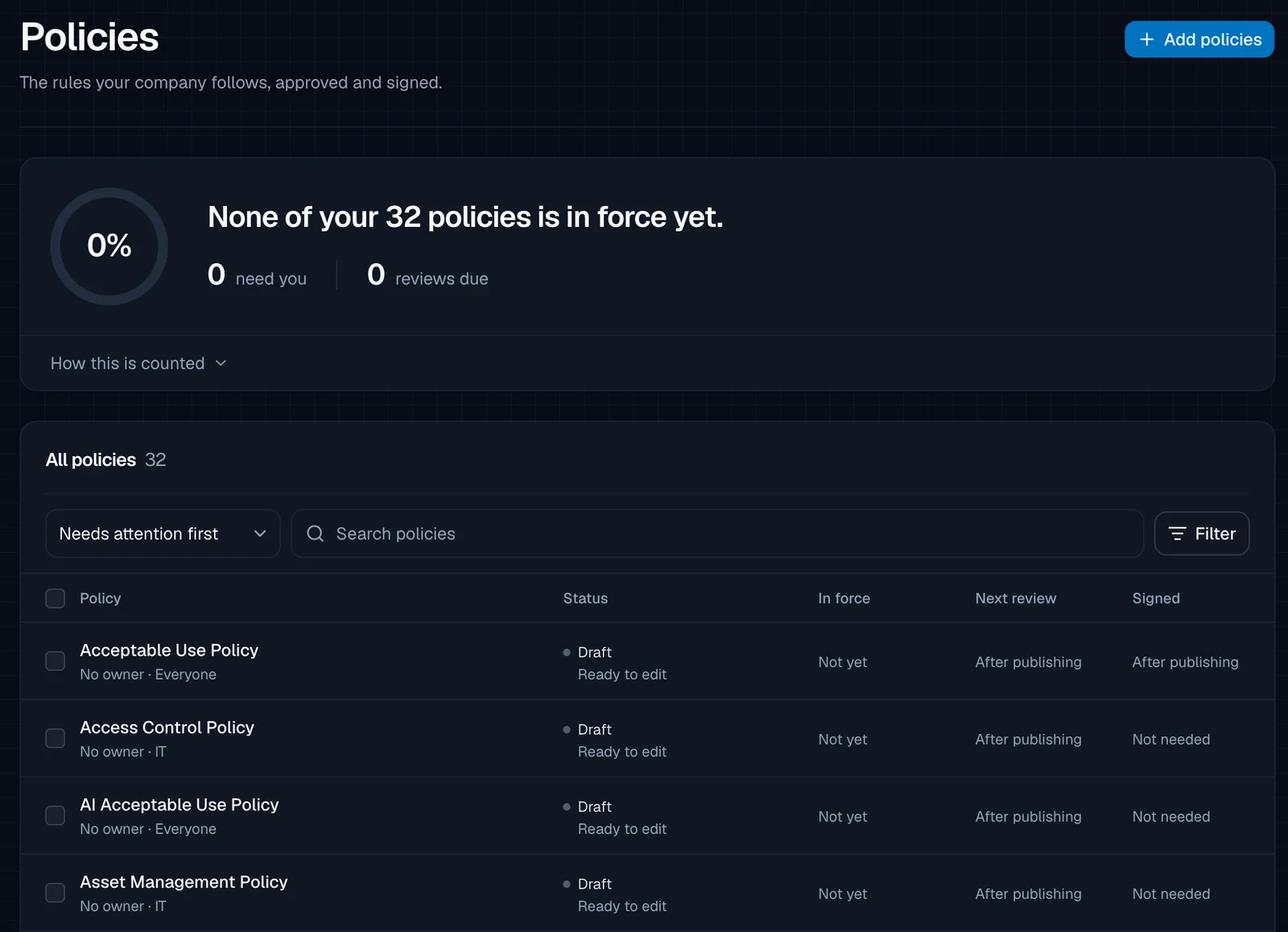The image size is (1288, 932).
Task: Click the magnifier icon in search box
Action: (x=316, y=534)
